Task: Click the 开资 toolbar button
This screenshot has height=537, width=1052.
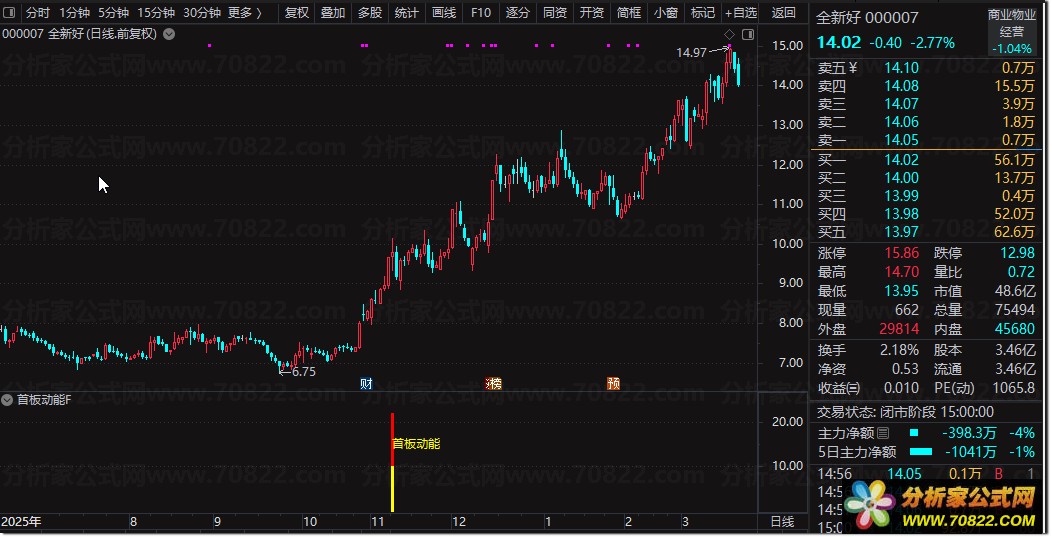Action: pyautogui.click(x=591, y=13)
